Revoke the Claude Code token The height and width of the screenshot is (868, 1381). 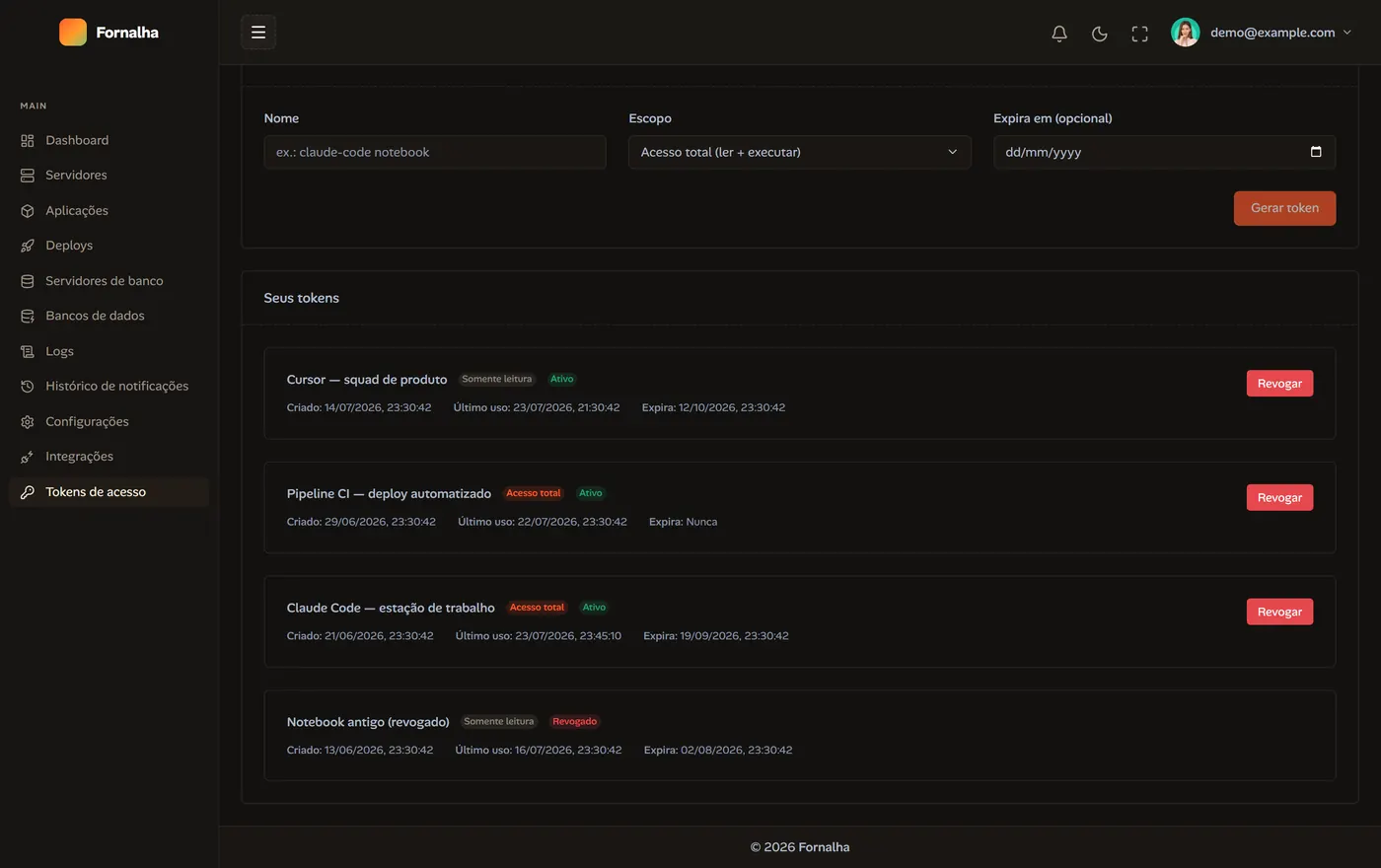1279,613
